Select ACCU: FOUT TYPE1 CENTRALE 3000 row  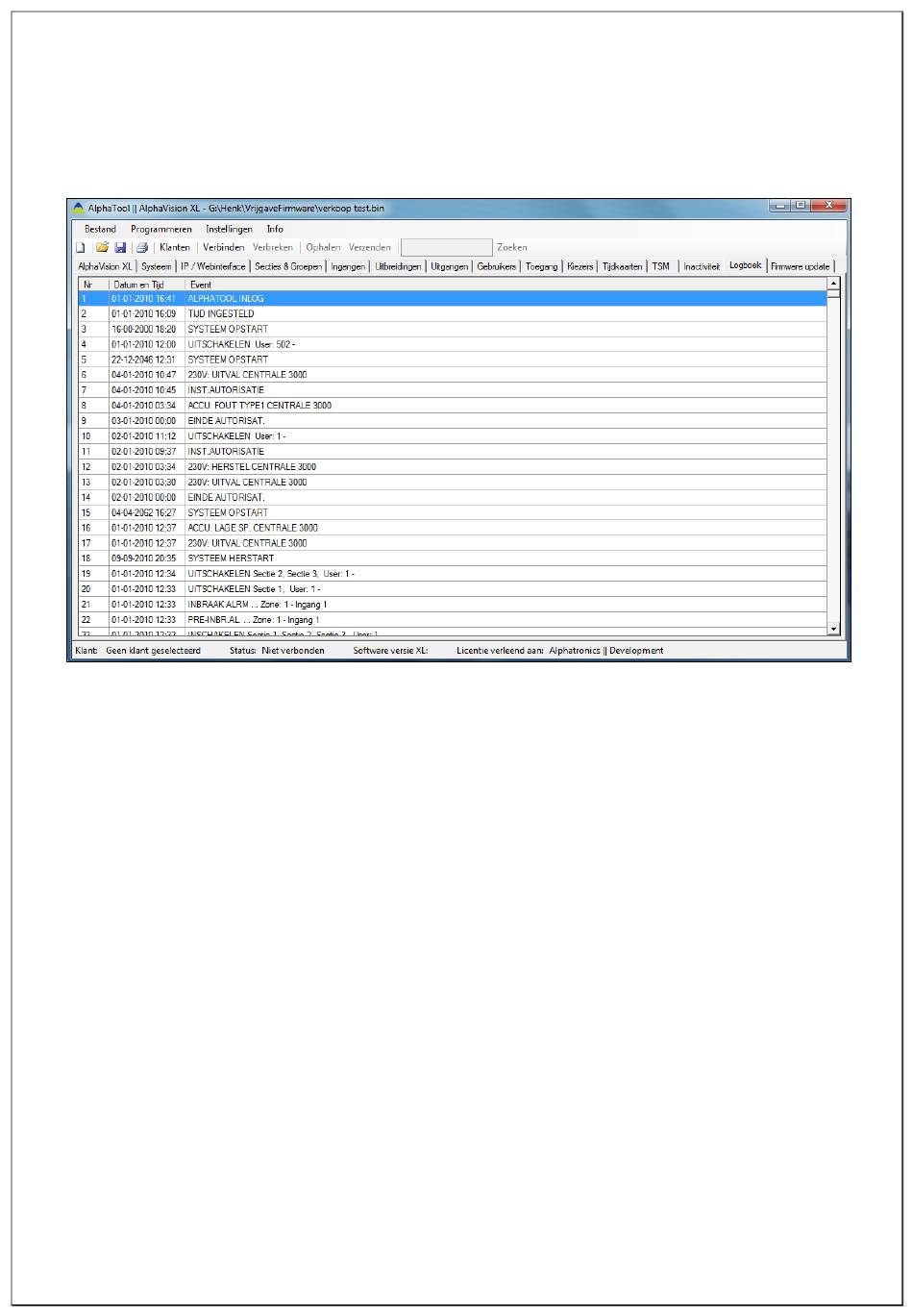(453, 406)
